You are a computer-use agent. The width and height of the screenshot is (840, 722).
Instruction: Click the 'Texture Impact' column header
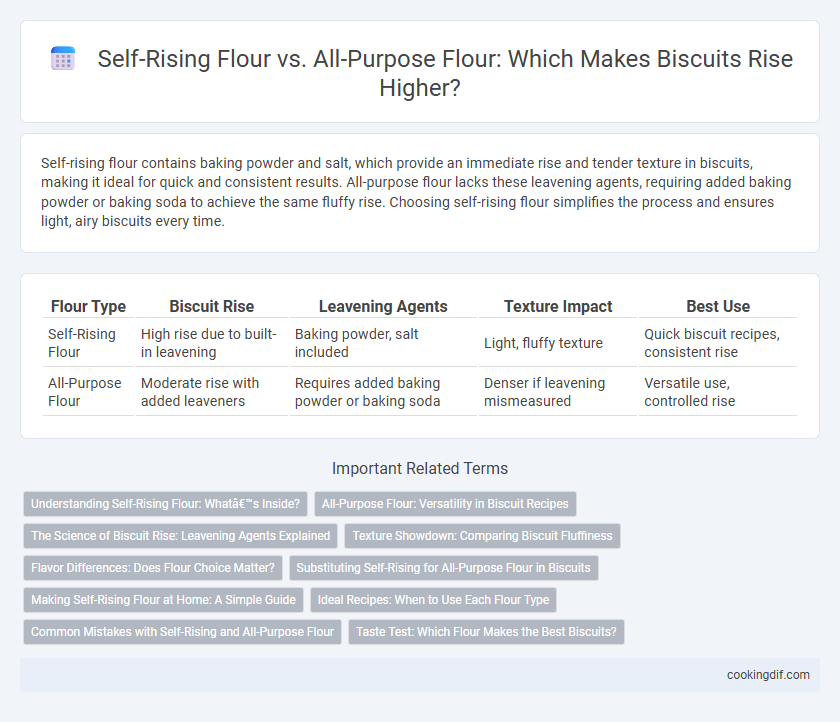(x=558, y=306)
